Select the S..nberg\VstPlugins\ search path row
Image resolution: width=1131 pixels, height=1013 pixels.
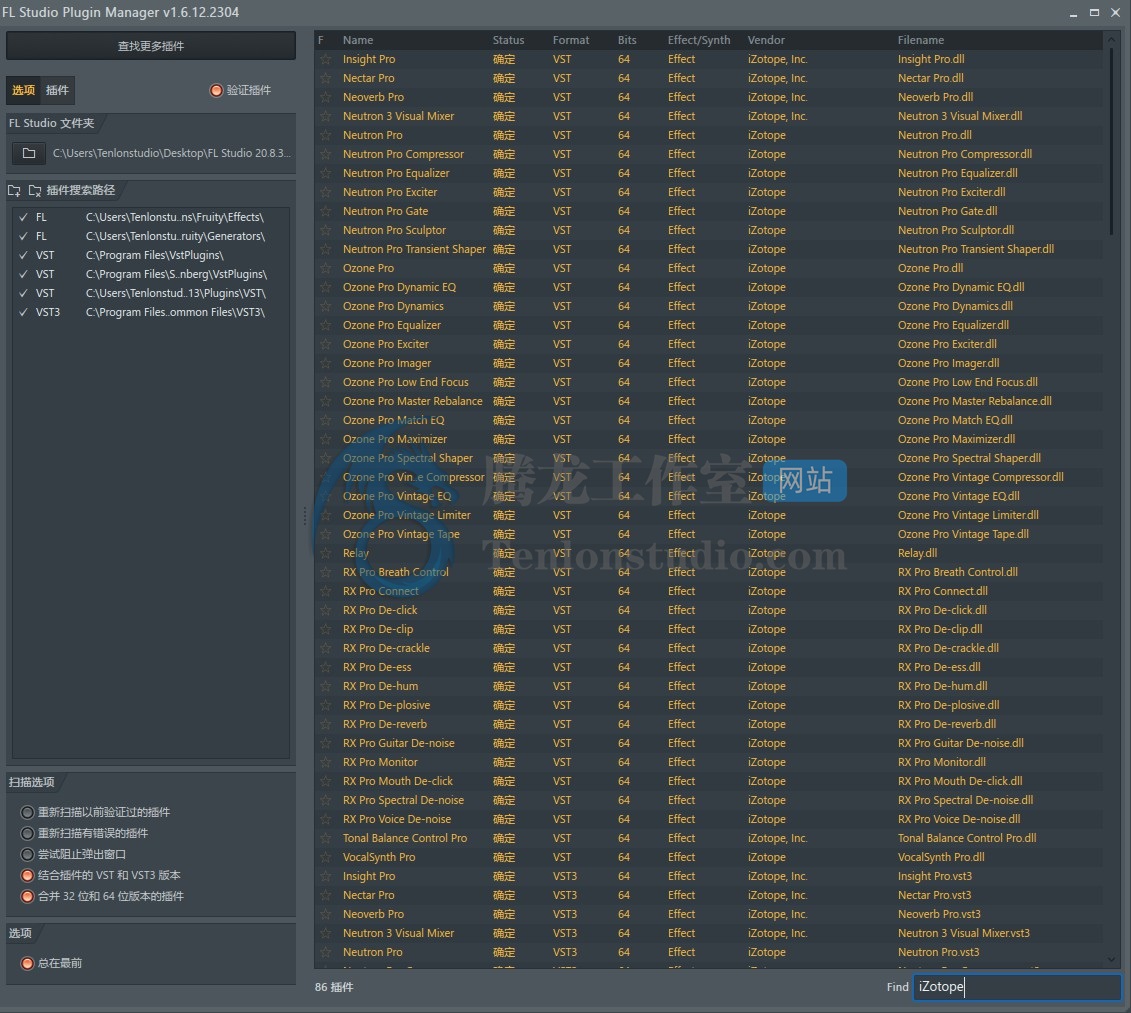point(151,274)
